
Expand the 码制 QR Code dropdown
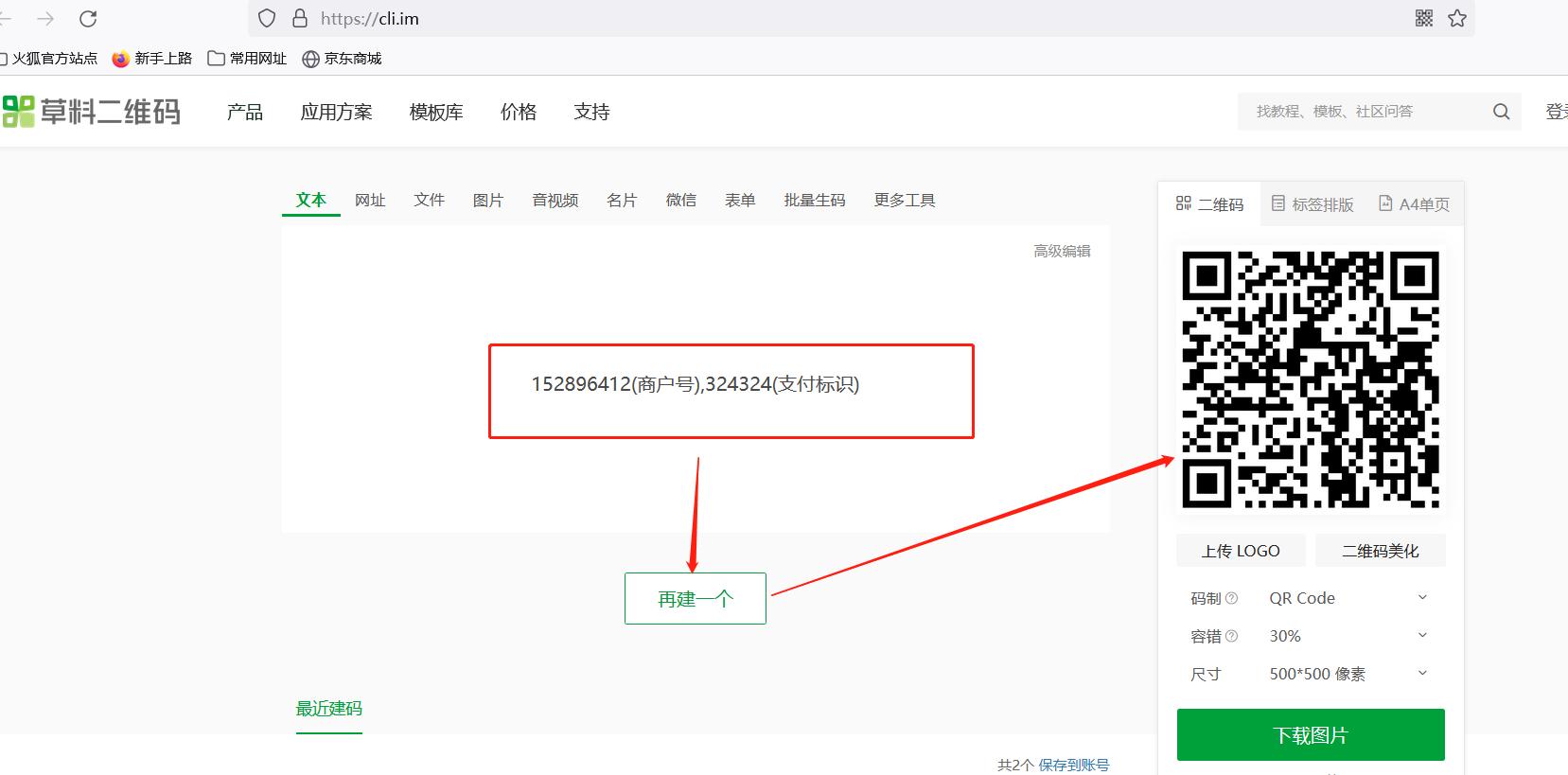pos(1348,598)
